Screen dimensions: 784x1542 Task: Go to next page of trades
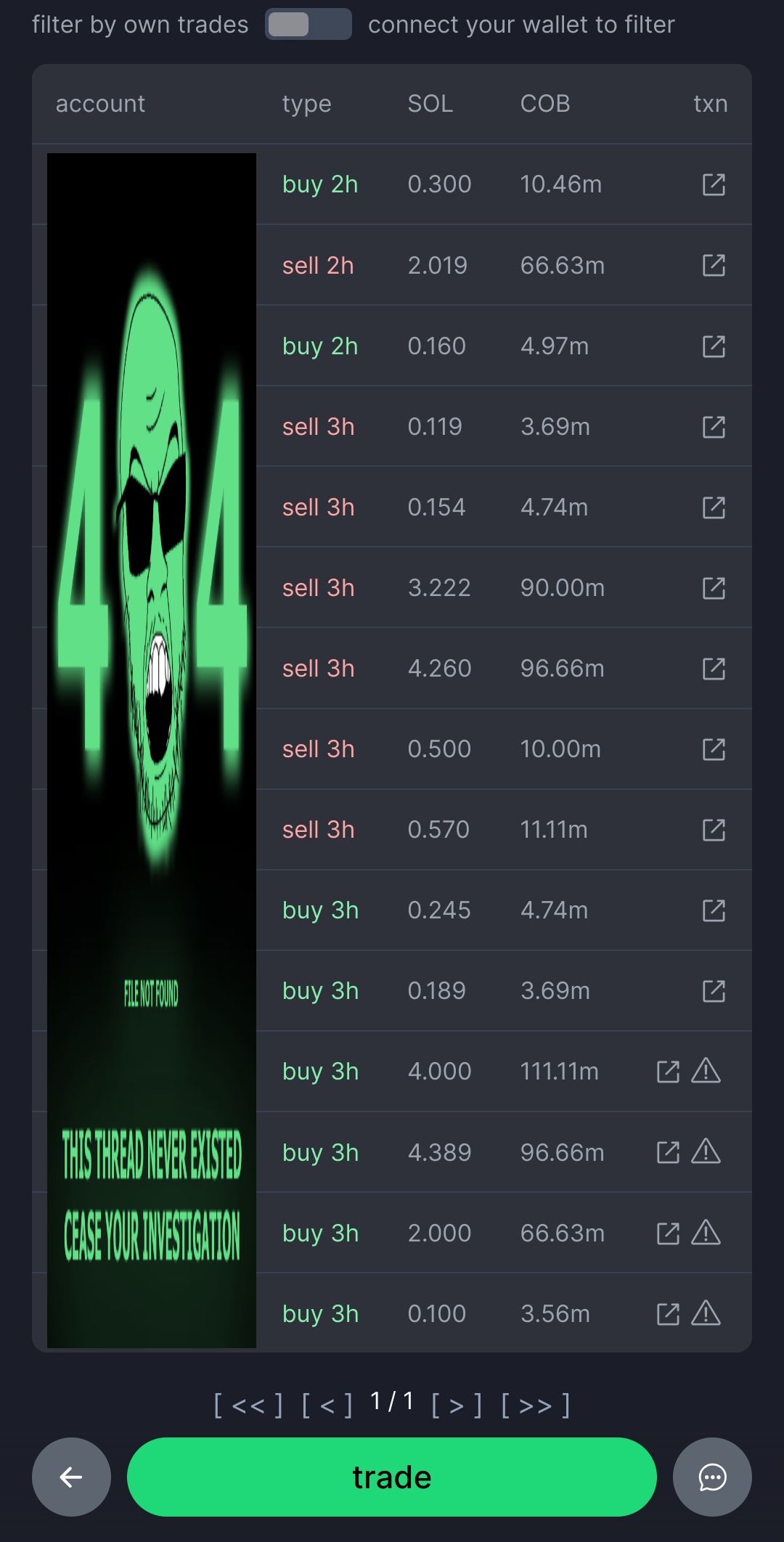click(457, 1406)
